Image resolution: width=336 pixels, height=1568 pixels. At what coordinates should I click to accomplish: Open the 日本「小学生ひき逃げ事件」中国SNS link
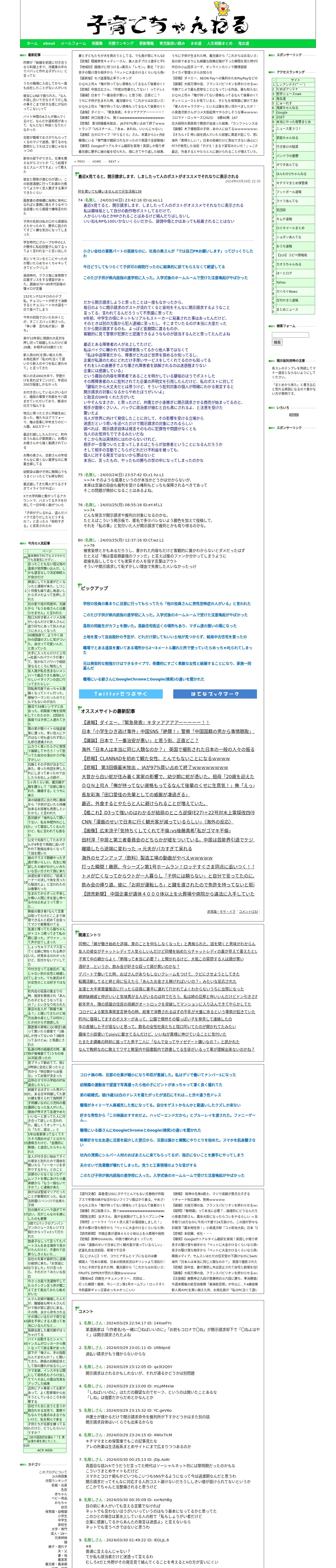tap(168, 731)
